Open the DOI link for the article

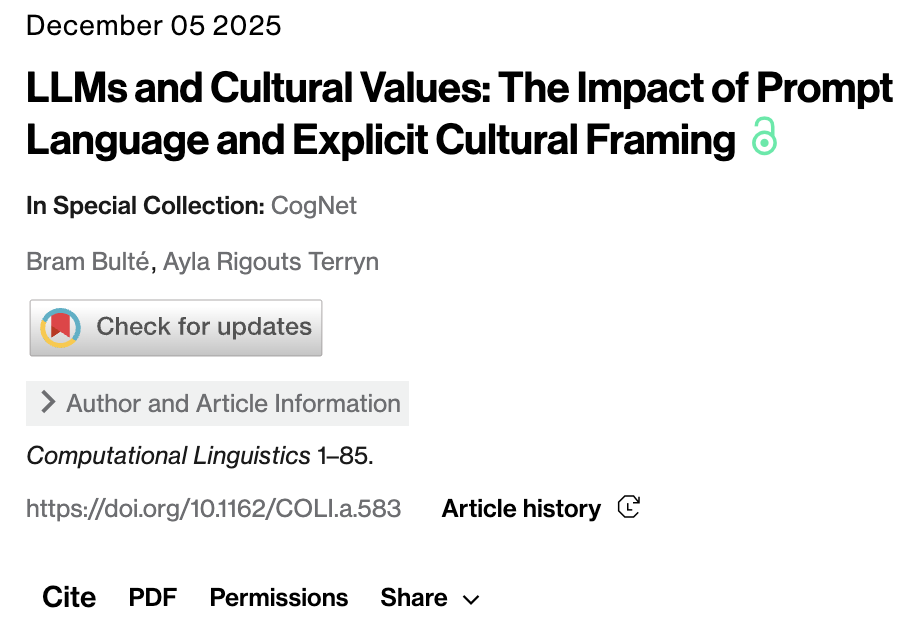click(x=214, y=509)
